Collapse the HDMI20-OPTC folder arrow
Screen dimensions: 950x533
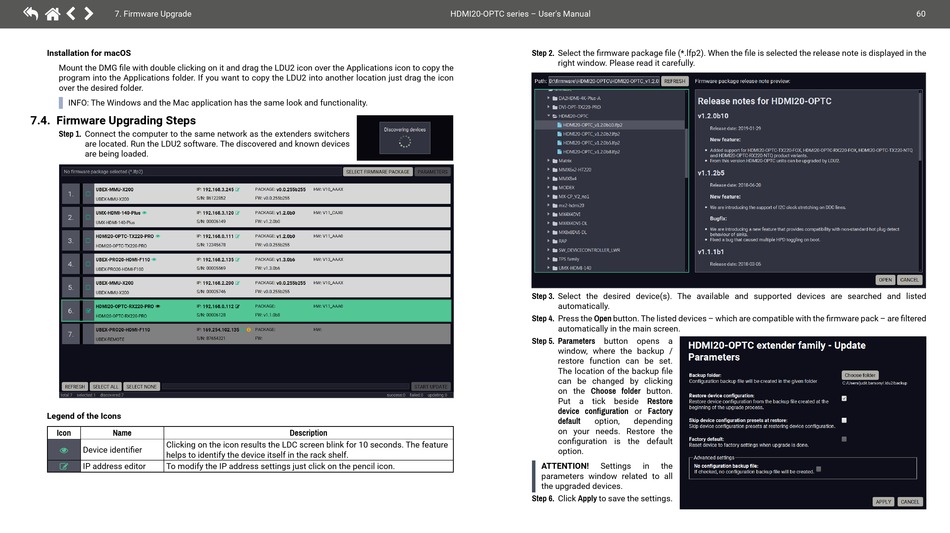548,116
